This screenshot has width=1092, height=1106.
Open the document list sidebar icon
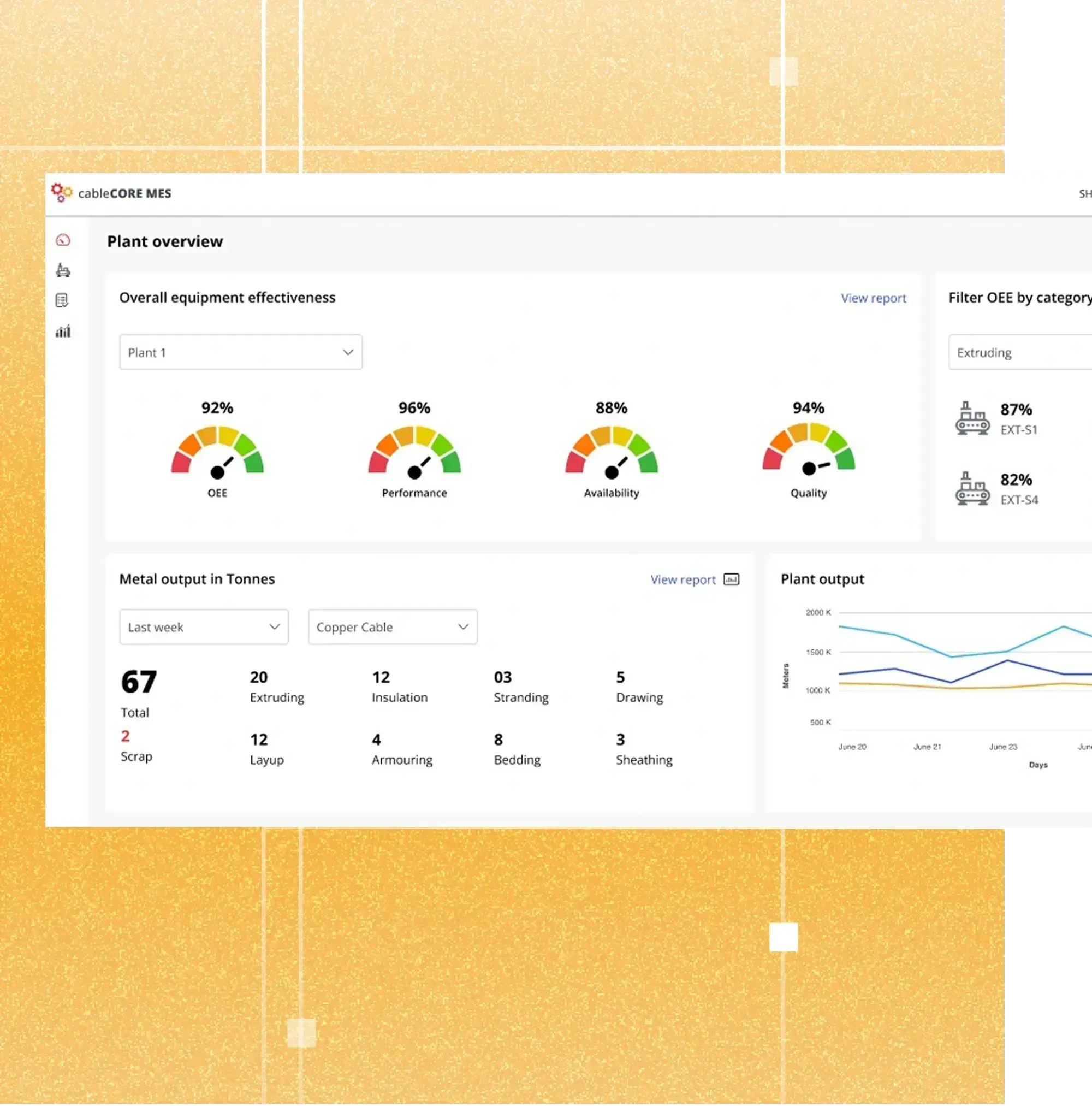pyautogui.click(x=62, y=300)
